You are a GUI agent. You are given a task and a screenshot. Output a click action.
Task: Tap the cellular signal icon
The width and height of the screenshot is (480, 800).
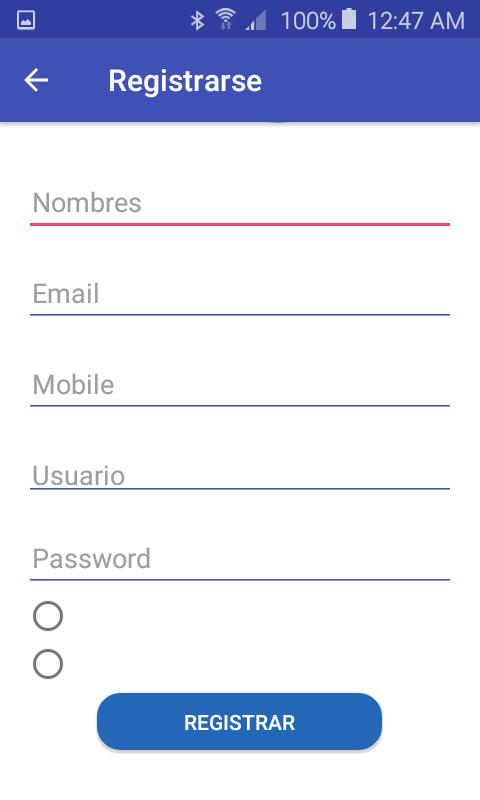pos(256,21)
